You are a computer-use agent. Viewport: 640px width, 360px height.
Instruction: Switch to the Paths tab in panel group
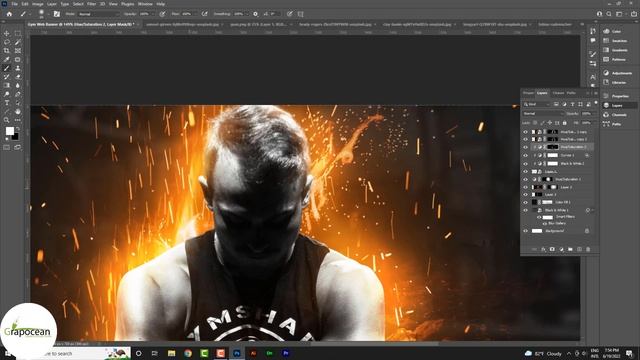(x=571, y=93)
